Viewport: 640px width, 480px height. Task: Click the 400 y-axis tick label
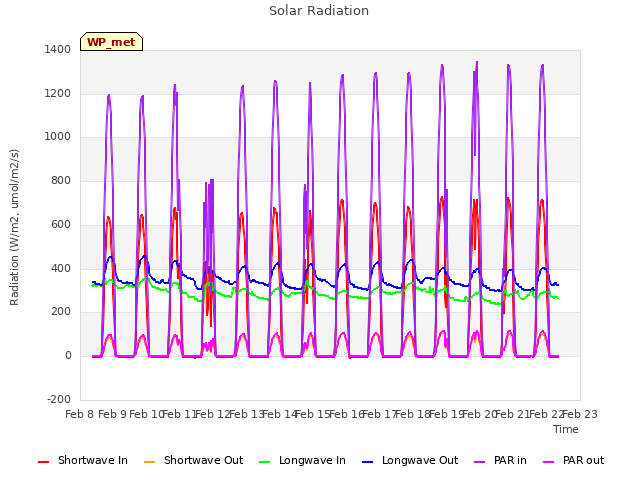[x=61, y=269]
